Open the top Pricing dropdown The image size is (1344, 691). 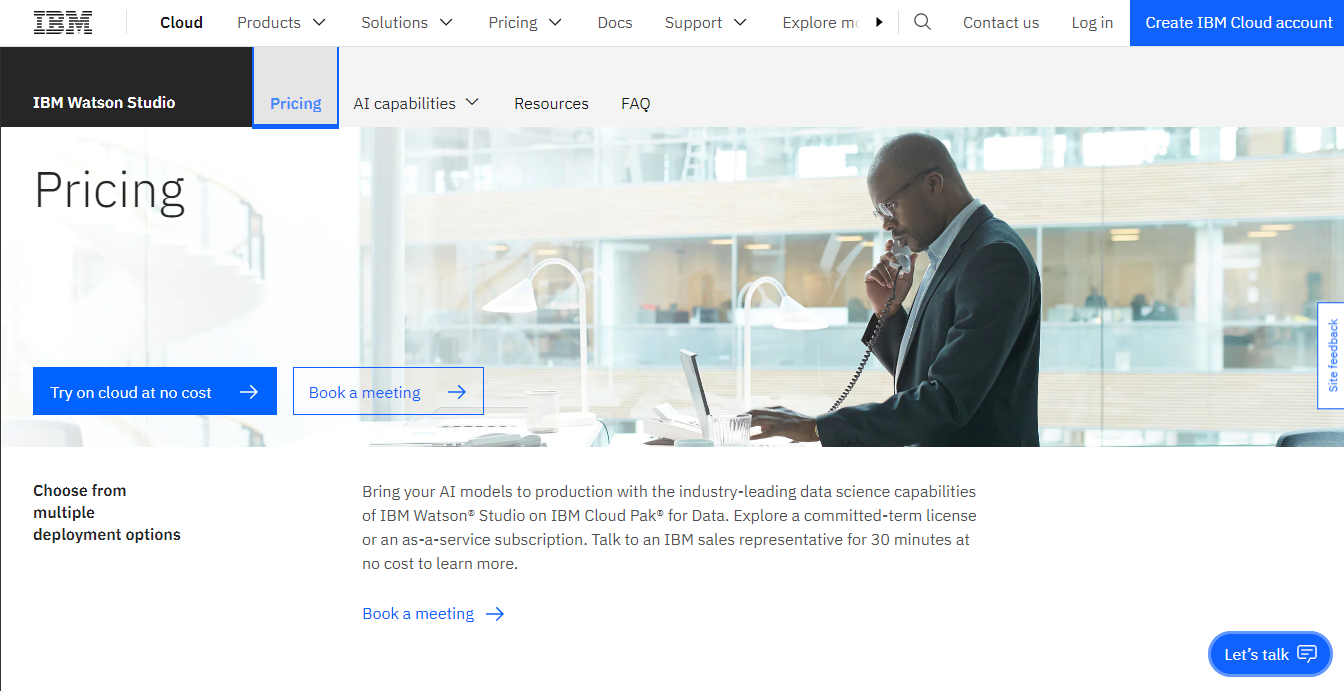click(x=525, y=22)
